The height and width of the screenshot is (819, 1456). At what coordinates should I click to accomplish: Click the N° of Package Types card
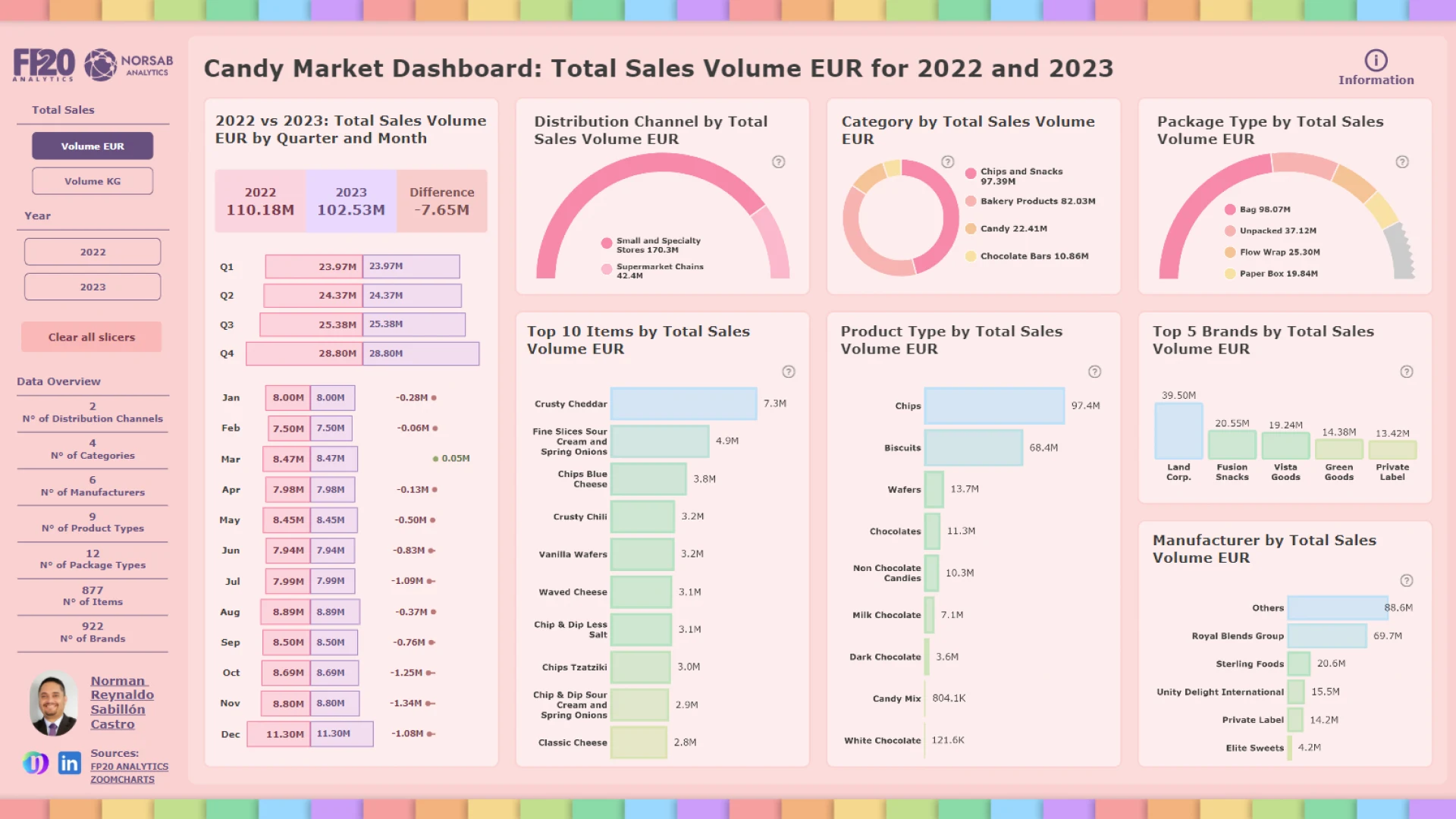(93, 560)
